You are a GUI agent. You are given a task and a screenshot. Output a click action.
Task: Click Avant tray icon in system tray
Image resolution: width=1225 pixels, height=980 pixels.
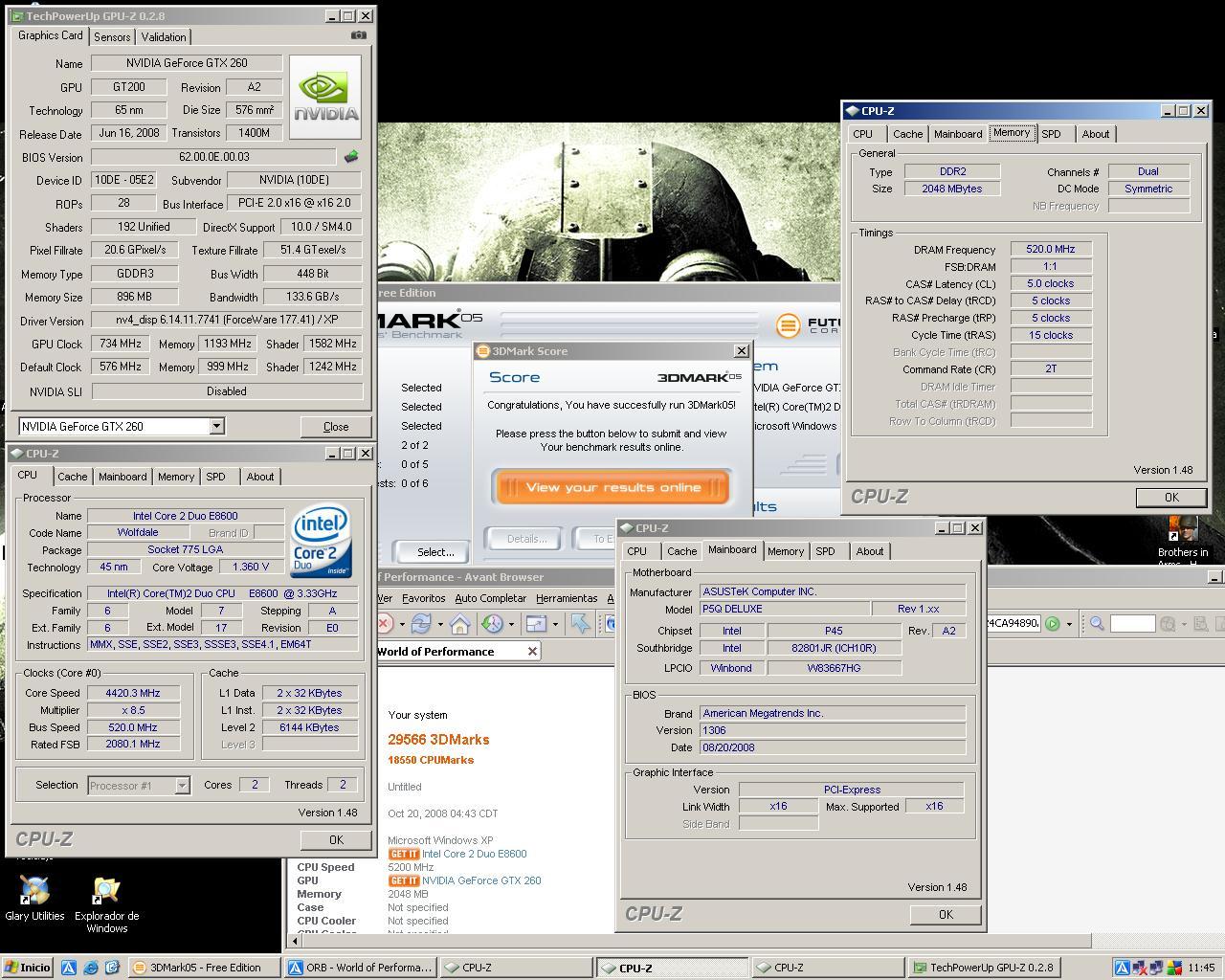click(1122, 968)
